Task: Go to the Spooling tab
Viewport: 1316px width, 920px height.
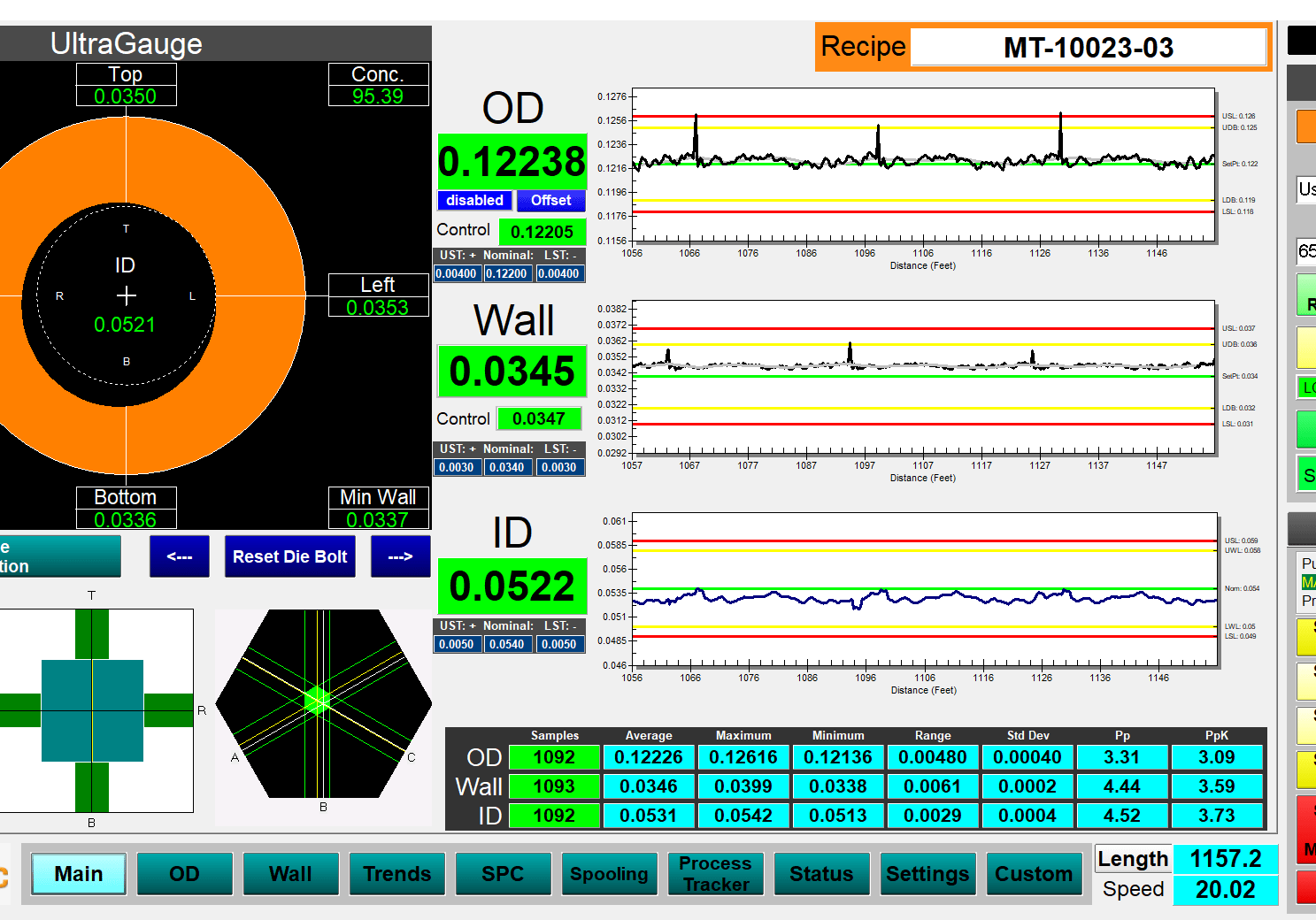Action: [609, 874]
